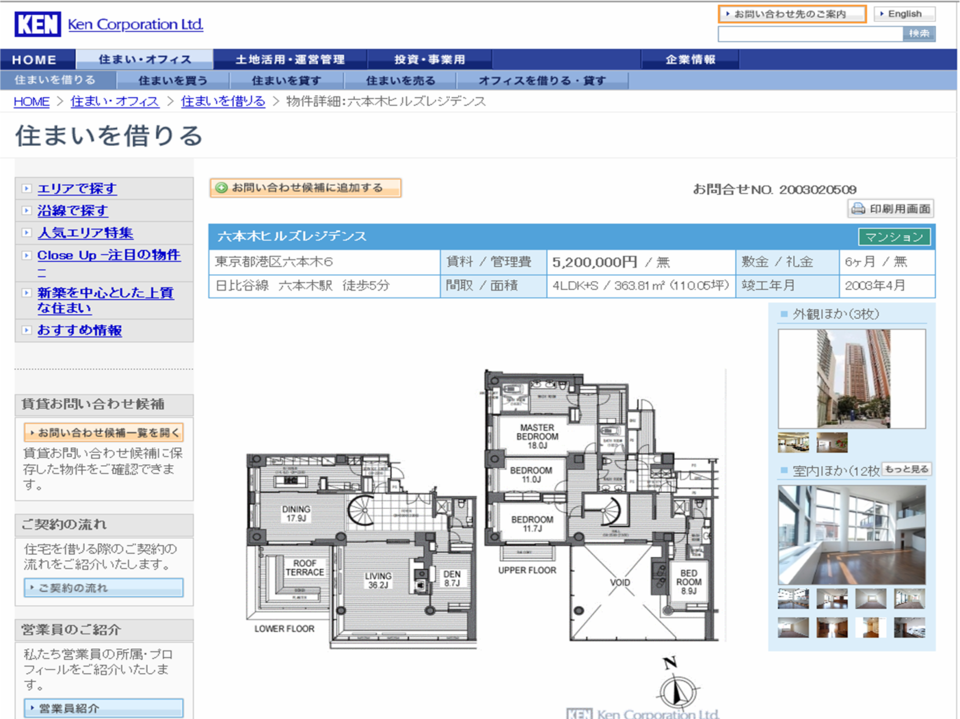Open the お問い合わせ候補一覧を開く button
The image size is (960, 719).
[x=103, y=432]
